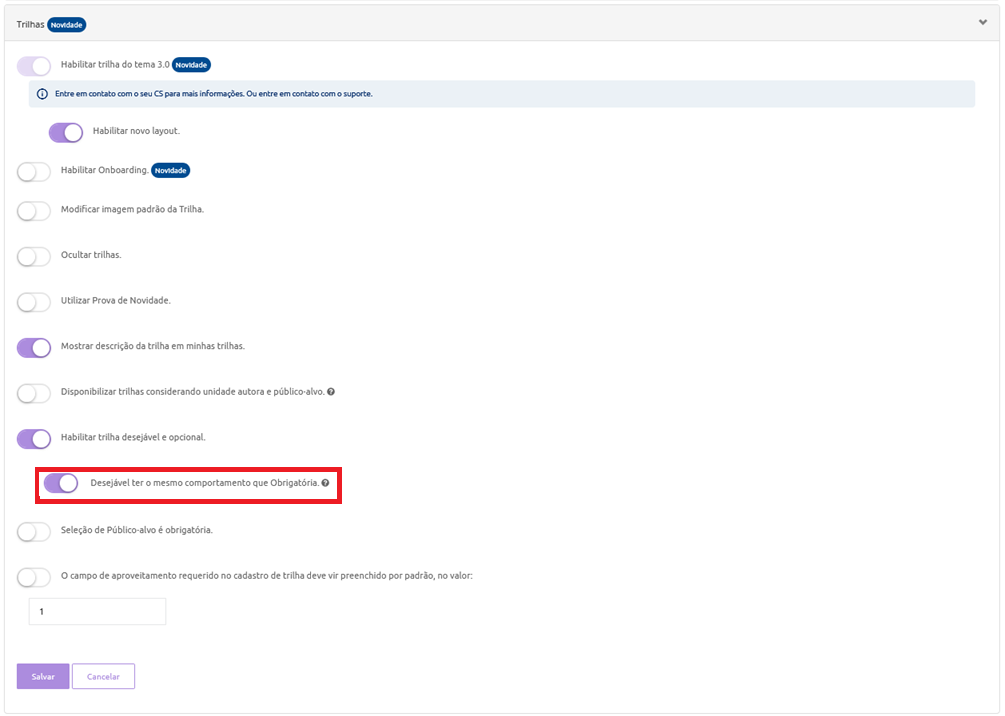Viewport: 1005px width, 716px height.
Task: Click the aproveitamento value input field
Action: click(97, 611)
